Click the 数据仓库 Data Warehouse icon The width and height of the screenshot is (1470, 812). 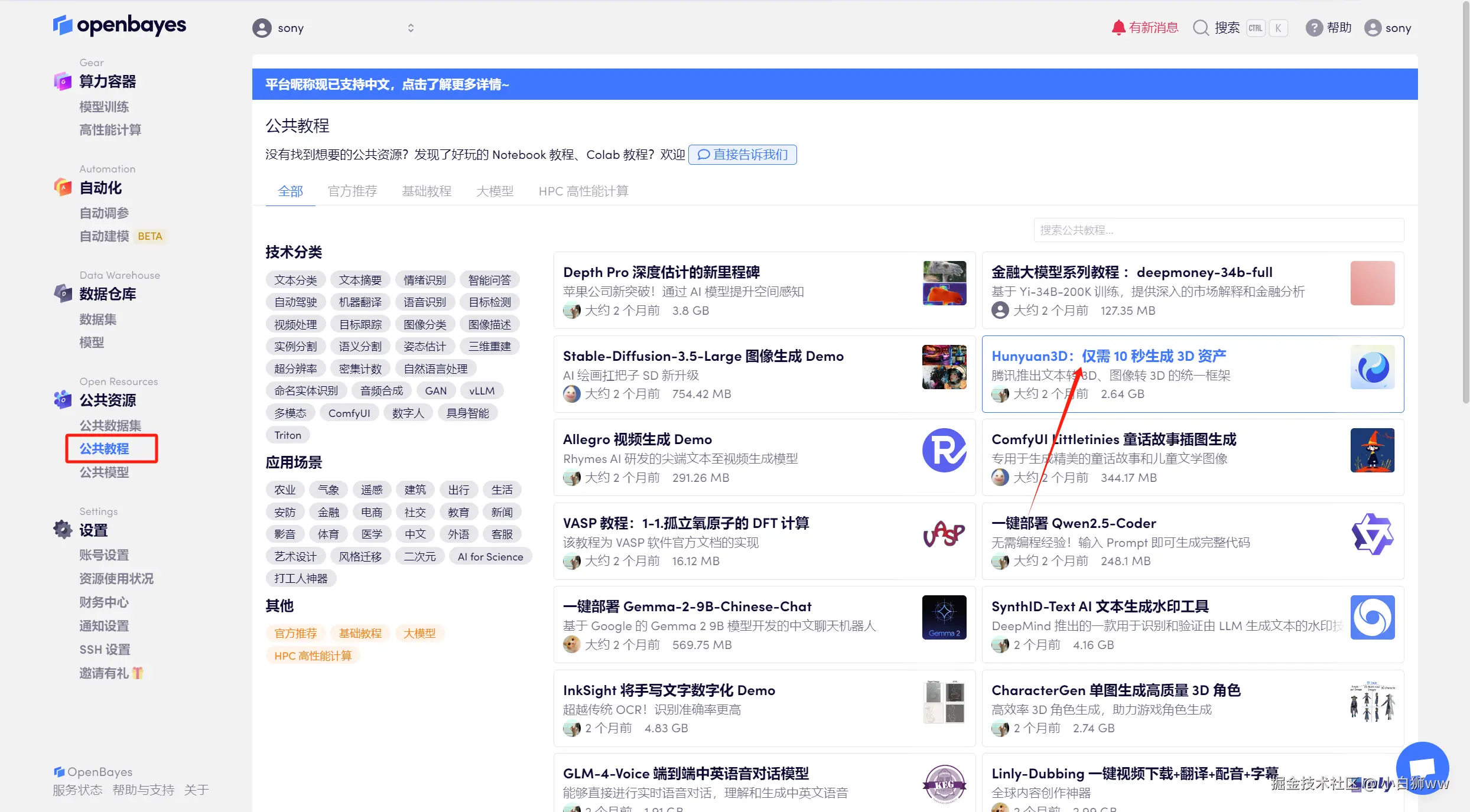pyautogui.click(x=63, y=294)
